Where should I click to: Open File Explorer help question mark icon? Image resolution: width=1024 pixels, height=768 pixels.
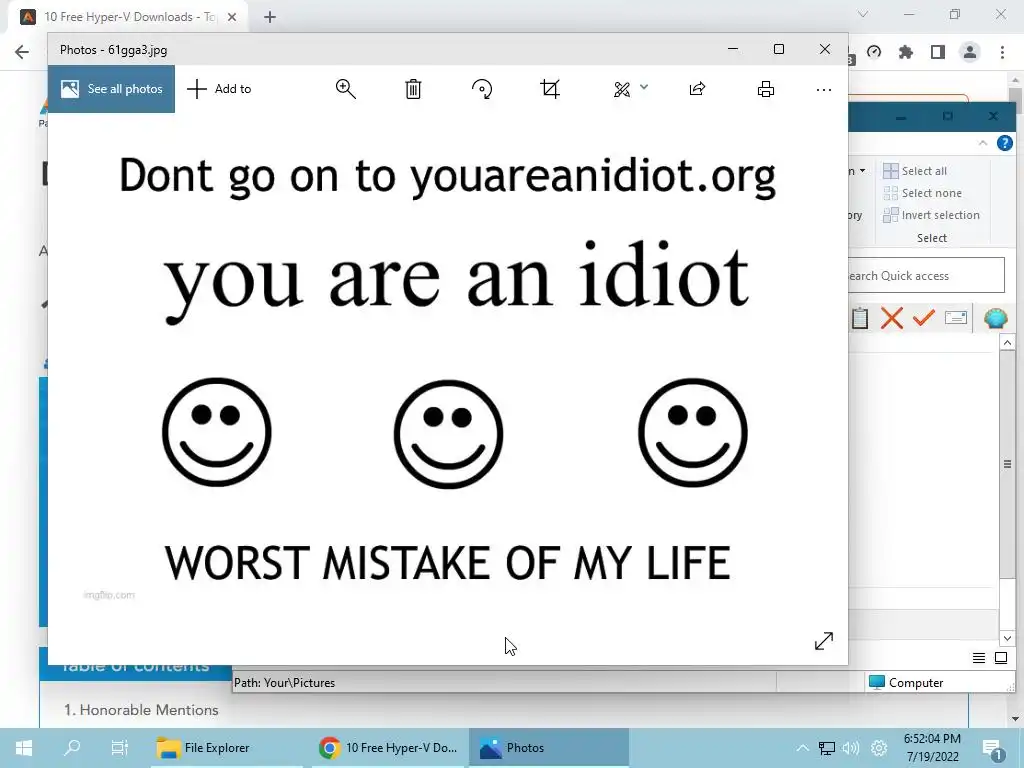pyautogui.click(x=1004, y=143)
